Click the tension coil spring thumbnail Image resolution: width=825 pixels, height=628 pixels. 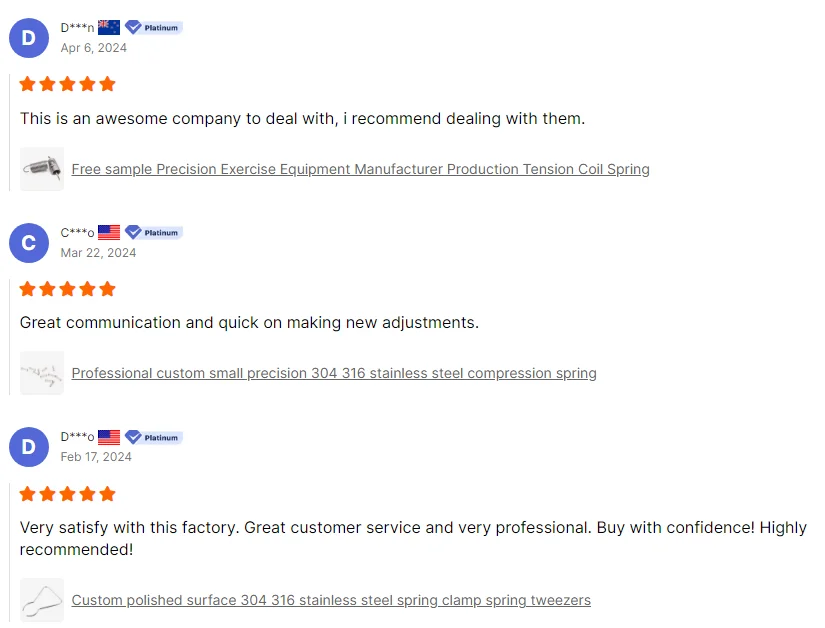(42, 169)
